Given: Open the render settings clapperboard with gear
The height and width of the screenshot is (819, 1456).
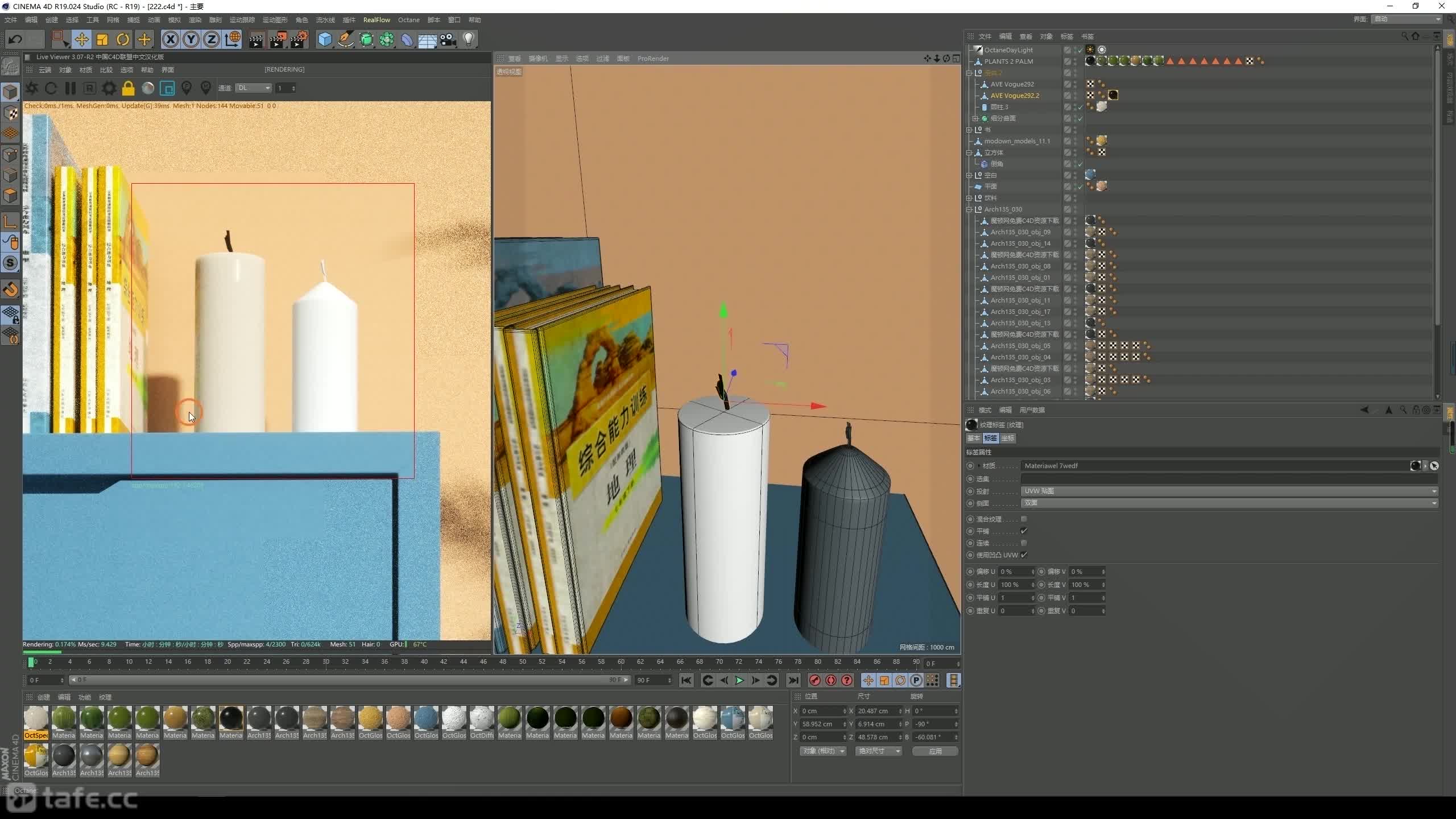Looking at the screenshot, I should click(299, 39).
